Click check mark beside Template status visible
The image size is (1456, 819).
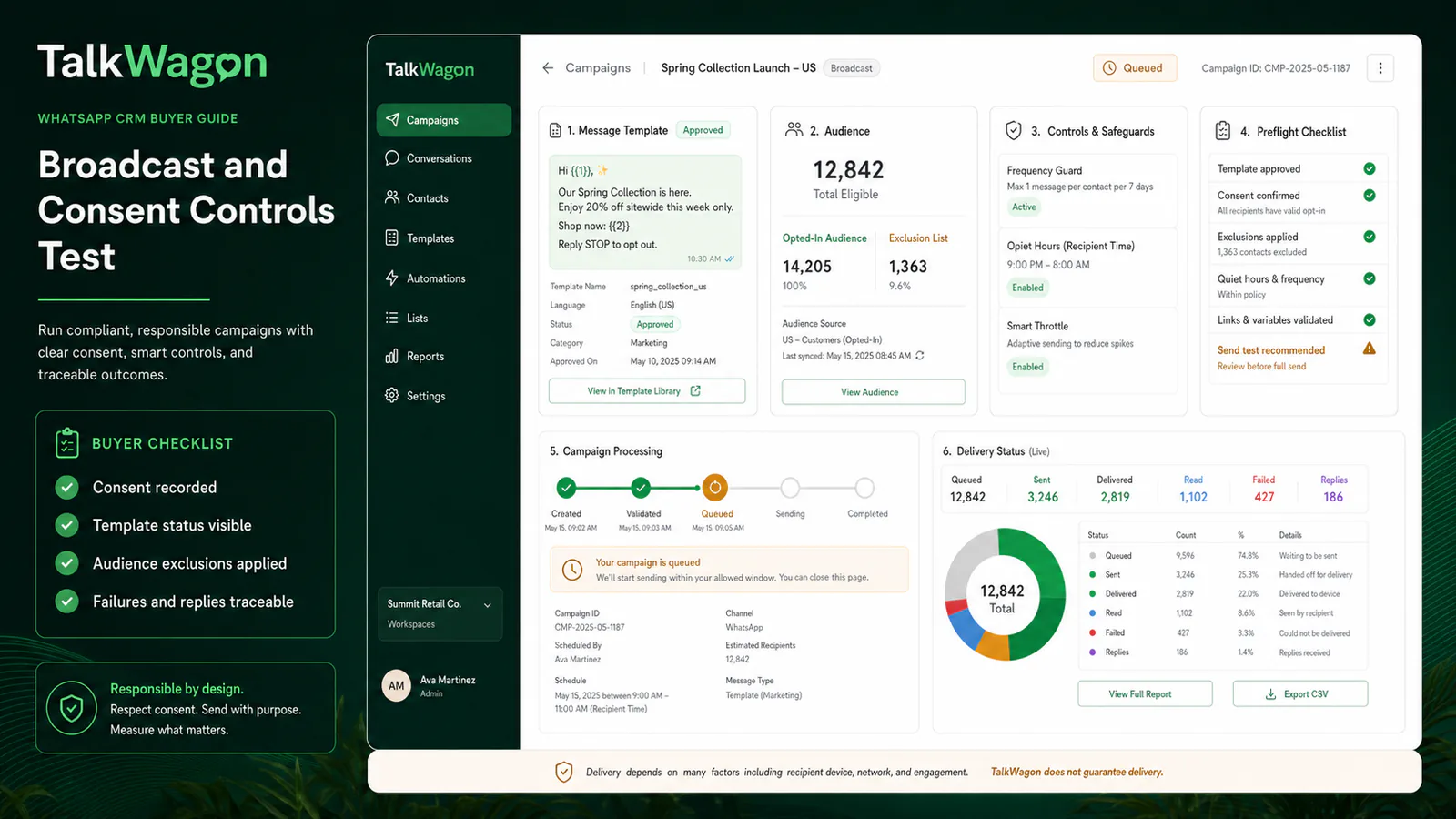[66, 525]
